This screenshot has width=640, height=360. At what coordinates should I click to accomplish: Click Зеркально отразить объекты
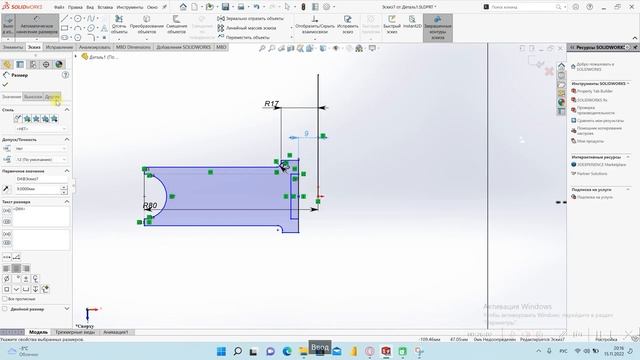click(x=250, y=19)
